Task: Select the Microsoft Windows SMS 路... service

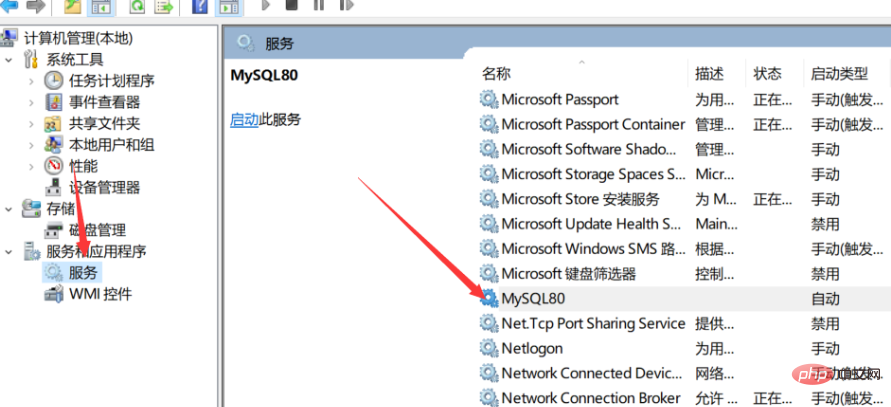Action: pos(593,248)
